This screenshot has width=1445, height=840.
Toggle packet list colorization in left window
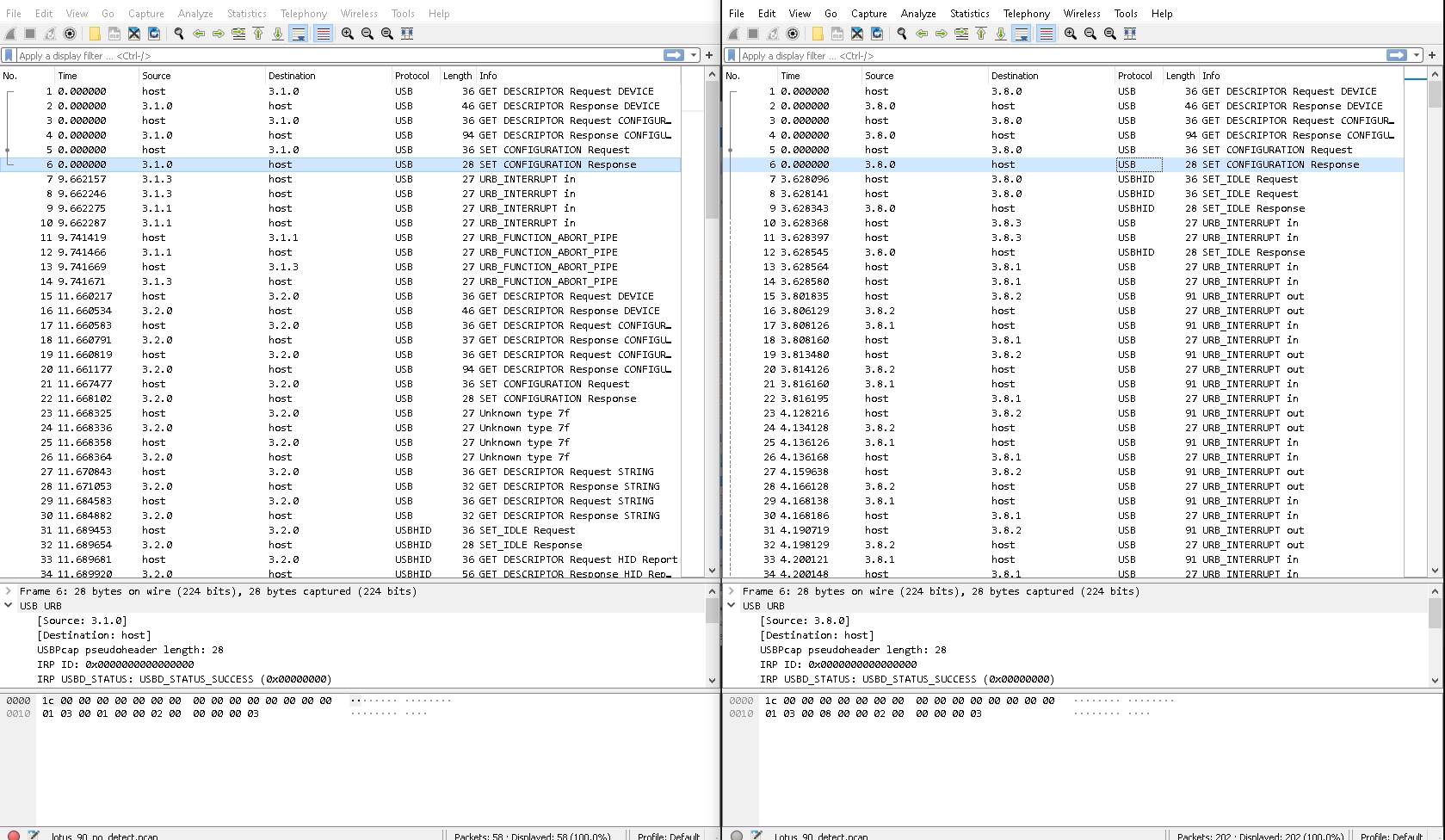pos(323,34)
